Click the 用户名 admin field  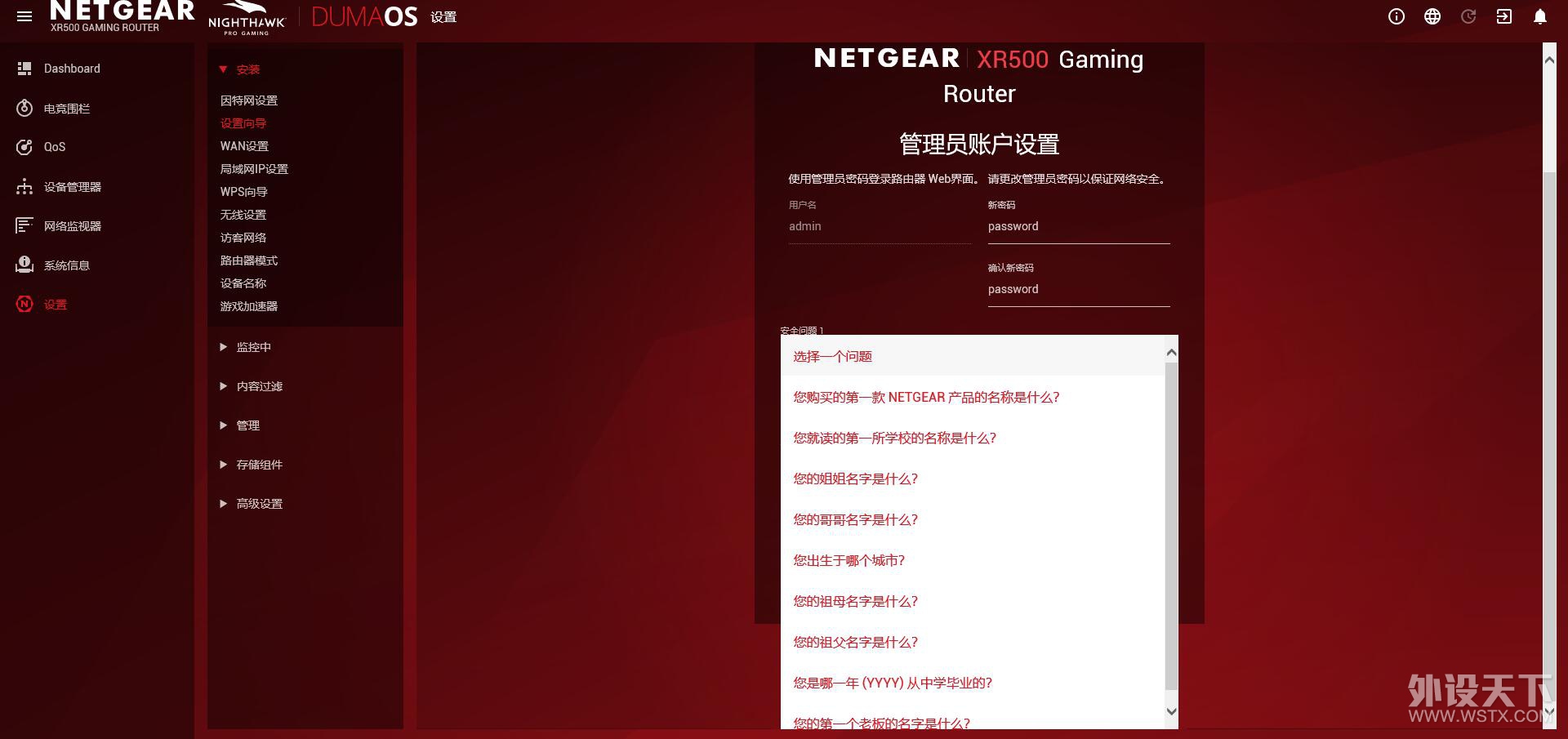click(x=880, y=227)
